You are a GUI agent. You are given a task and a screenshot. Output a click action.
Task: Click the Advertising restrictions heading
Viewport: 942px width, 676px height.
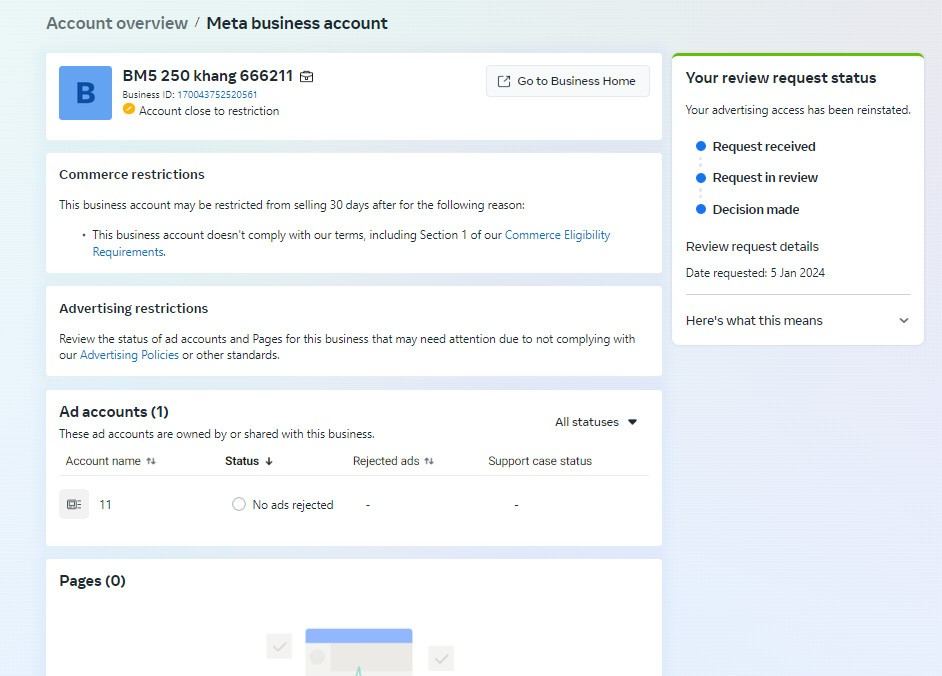click(x=133, y=308)
